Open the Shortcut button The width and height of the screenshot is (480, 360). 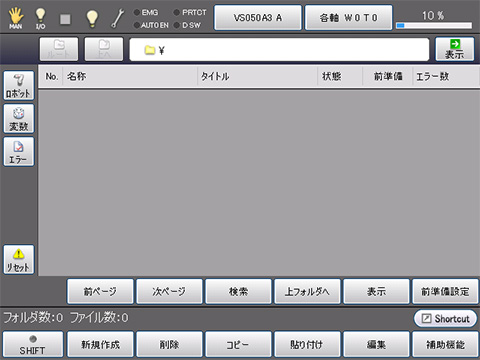(445, 319)
